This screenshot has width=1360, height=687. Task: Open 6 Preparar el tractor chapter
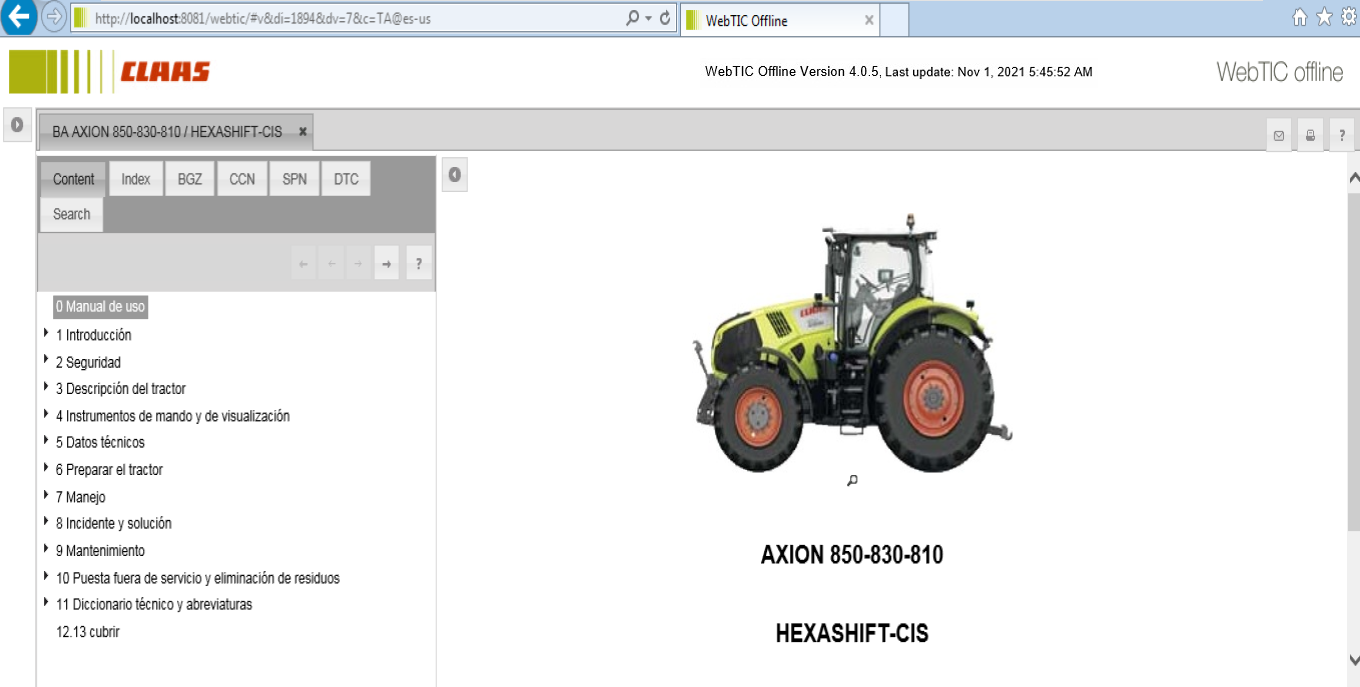[x=109, y=469]
